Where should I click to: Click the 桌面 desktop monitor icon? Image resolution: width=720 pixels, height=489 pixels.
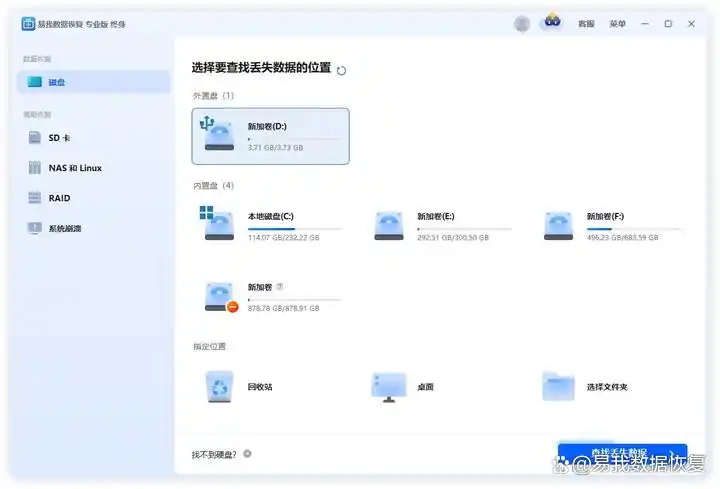389,387
